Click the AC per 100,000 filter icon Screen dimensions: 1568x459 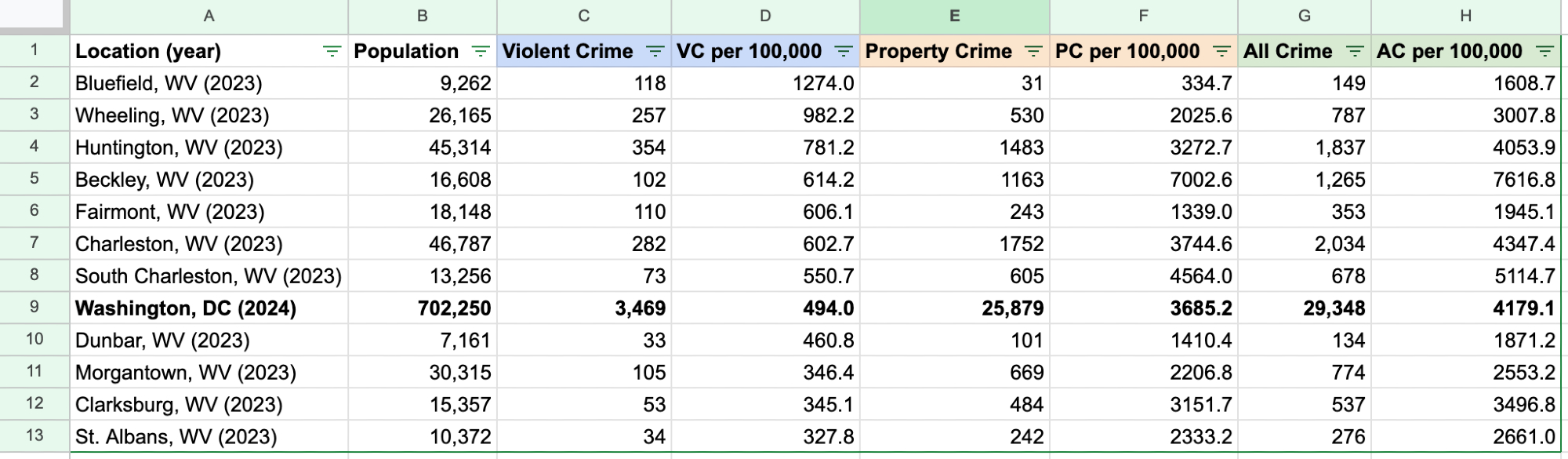tap(1544, 52)
